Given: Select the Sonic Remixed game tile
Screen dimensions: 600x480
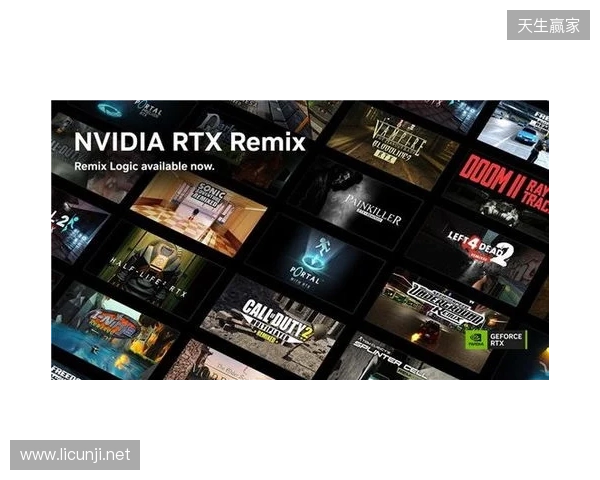Looking at the screenshot, I should click(199, 212).
